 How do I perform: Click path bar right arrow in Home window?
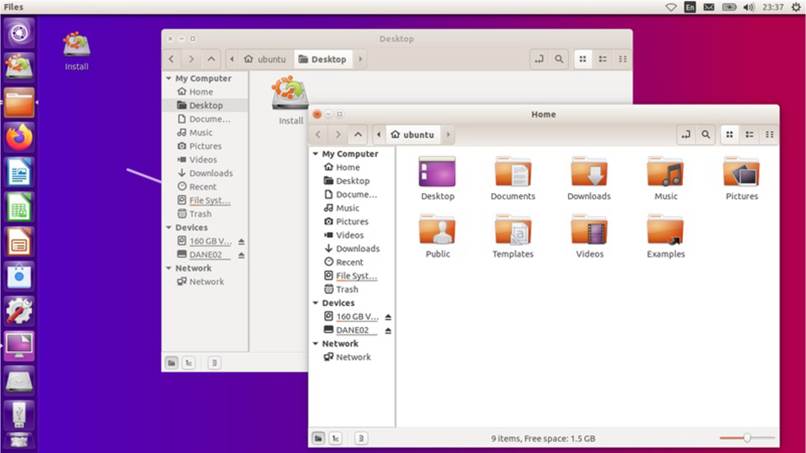click(x=448, y=135)
